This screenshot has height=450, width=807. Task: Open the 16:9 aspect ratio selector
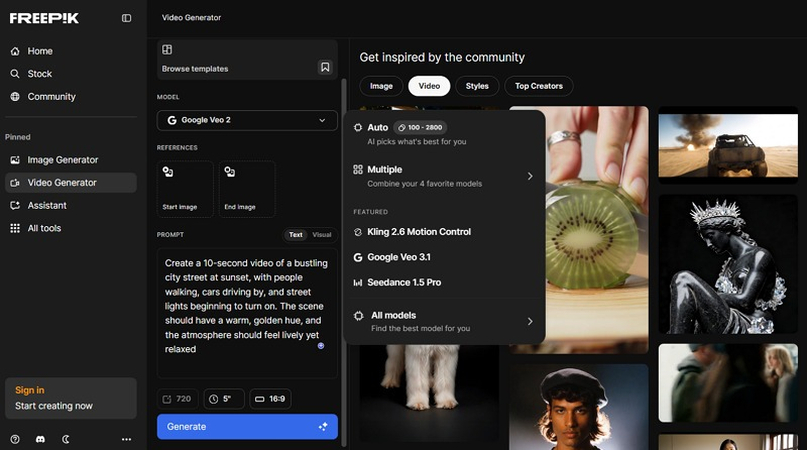coord(270,399)
